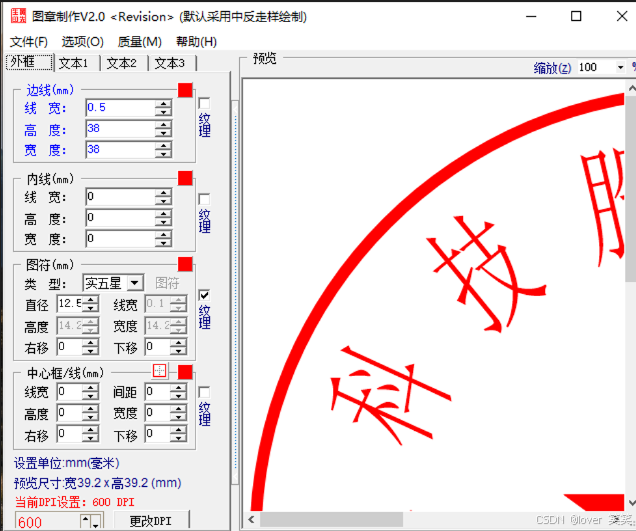
Task: Click the 边线 线宽 field 0.5
Action: [x=120, y=108]
